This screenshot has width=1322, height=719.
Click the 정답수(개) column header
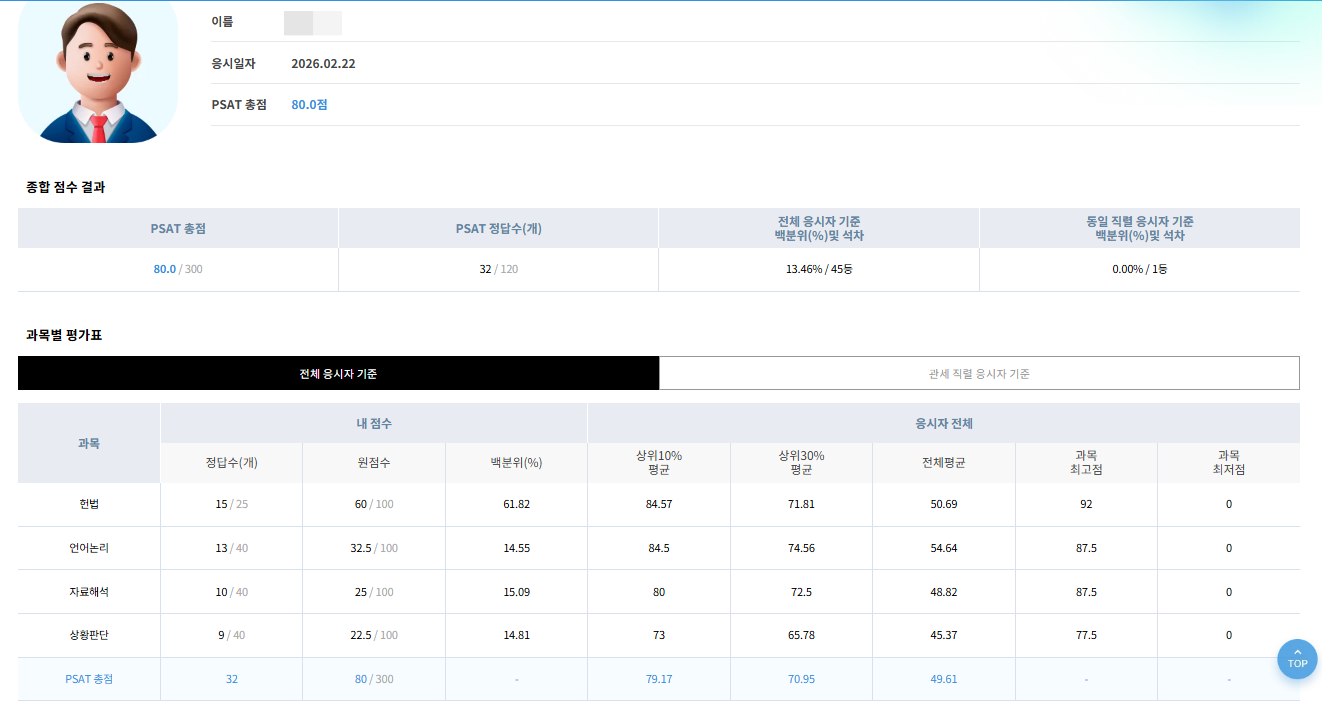click(x=231, y=463)
